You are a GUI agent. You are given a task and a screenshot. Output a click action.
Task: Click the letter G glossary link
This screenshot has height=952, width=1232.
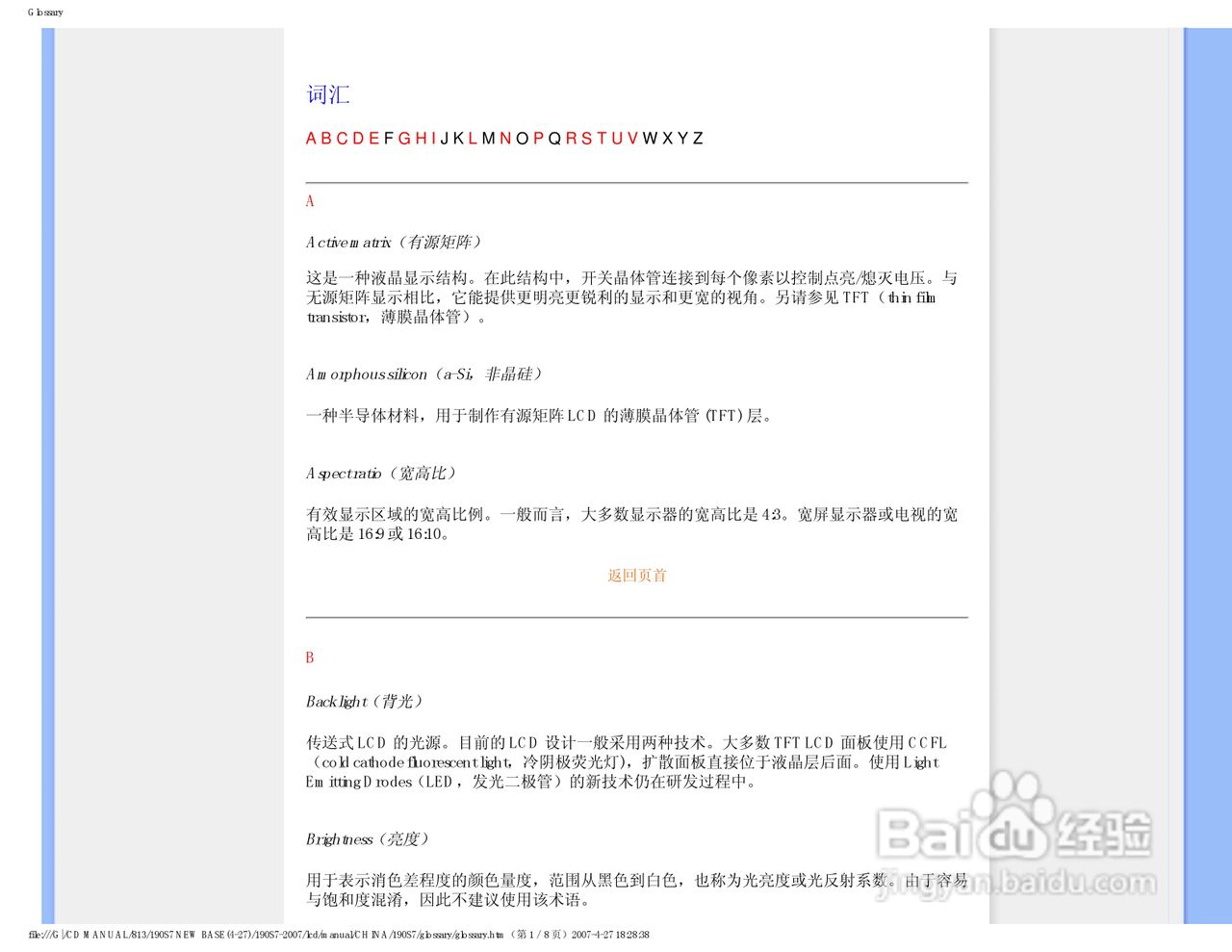pyautogui.click(x=405, y=139)
